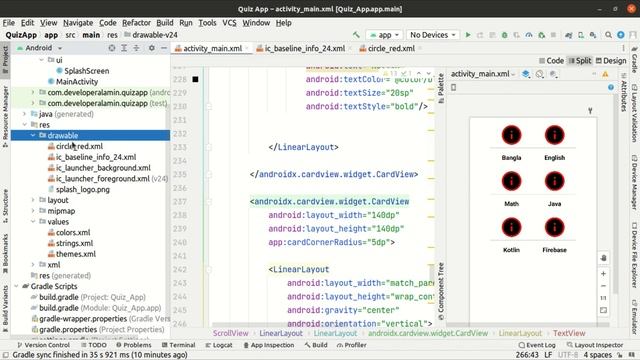Open the Navigate menu
This screenshot has height=360, width=640.
[78, 23]
